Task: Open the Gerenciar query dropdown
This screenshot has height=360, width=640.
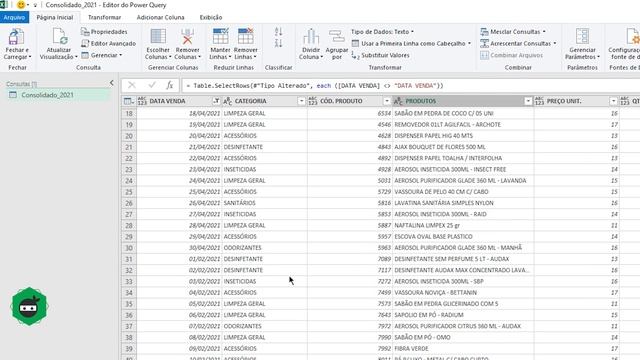Action: (x=102, y=55)
